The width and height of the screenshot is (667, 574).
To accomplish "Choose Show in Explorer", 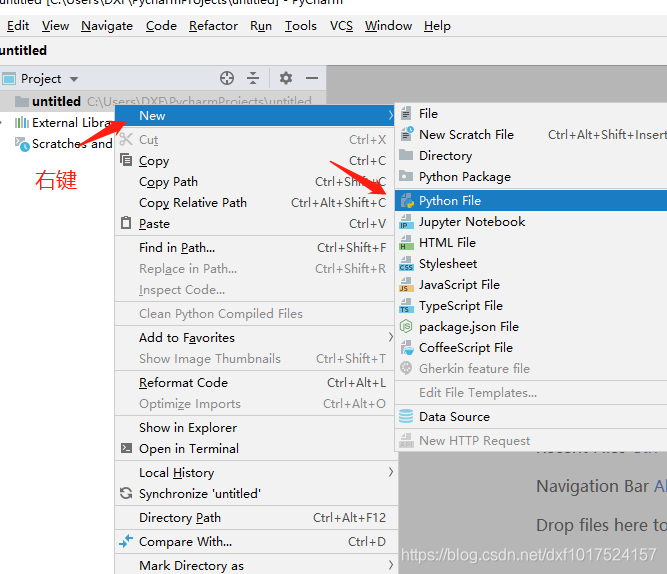I will pos(254,428).
